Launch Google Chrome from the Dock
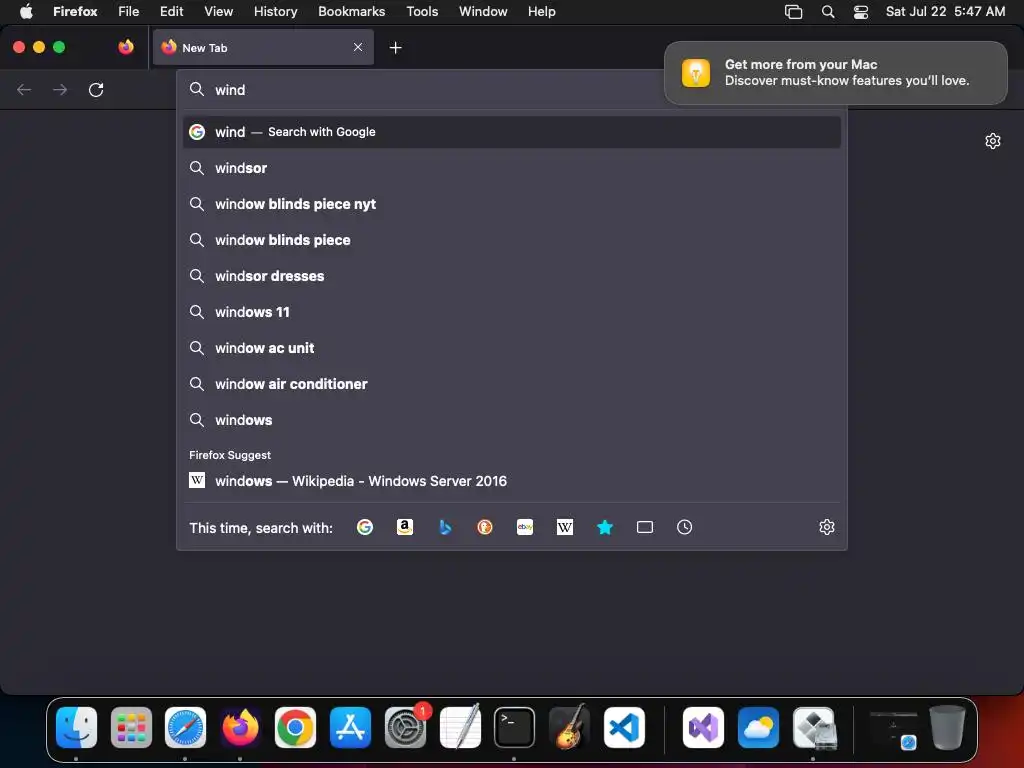Viewport: 1024px width, 768px height. coord(295,728)
